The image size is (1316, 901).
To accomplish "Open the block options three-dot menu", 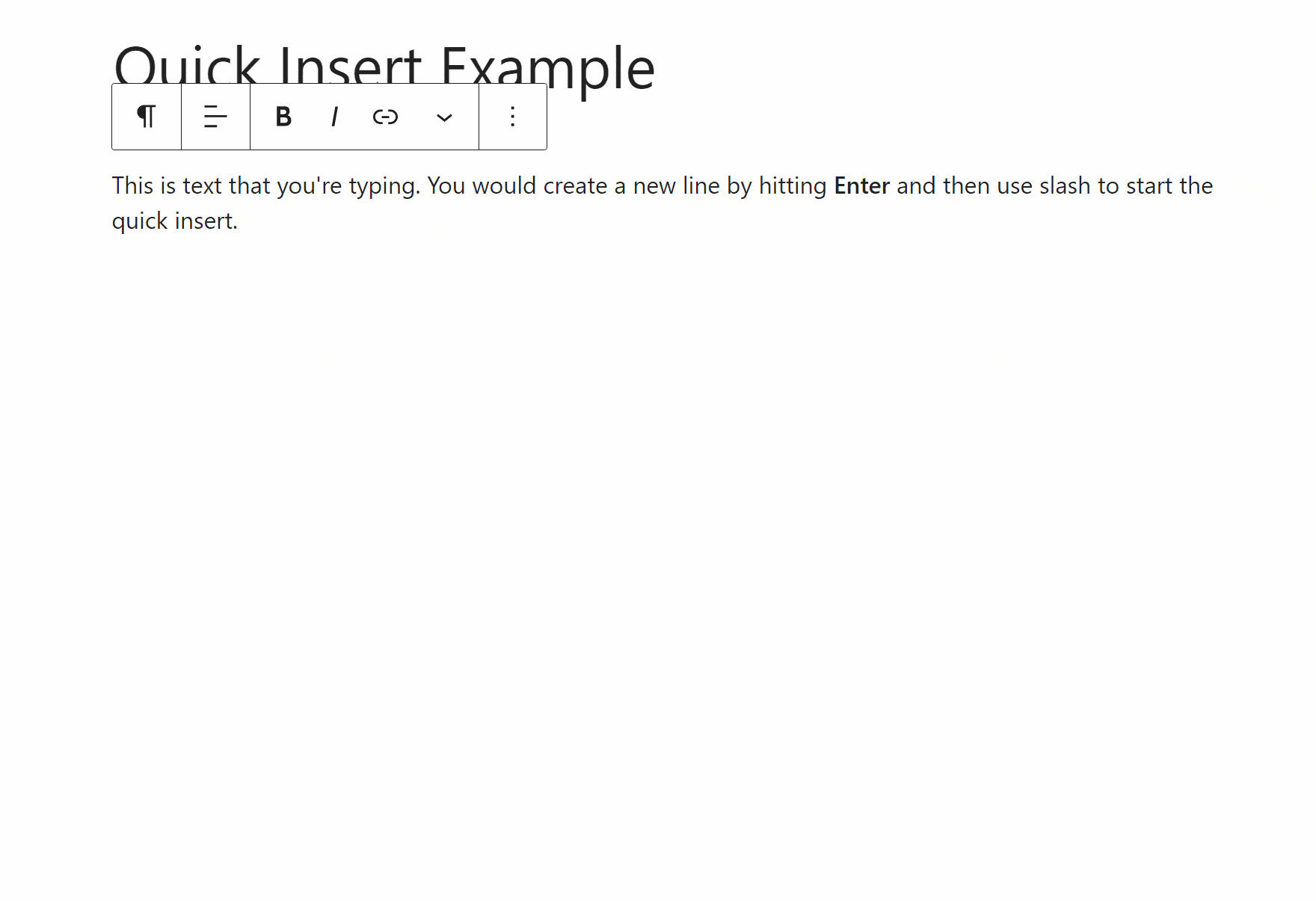I will tap(513, 117).
